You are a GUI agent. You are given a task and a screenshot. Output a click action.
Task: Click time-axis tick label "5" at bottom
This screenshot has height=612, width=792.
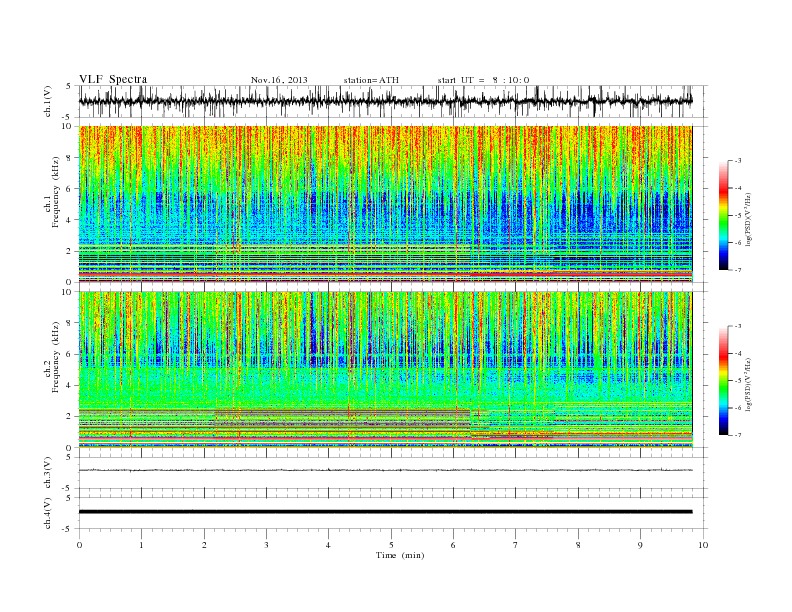pos(391,545)
